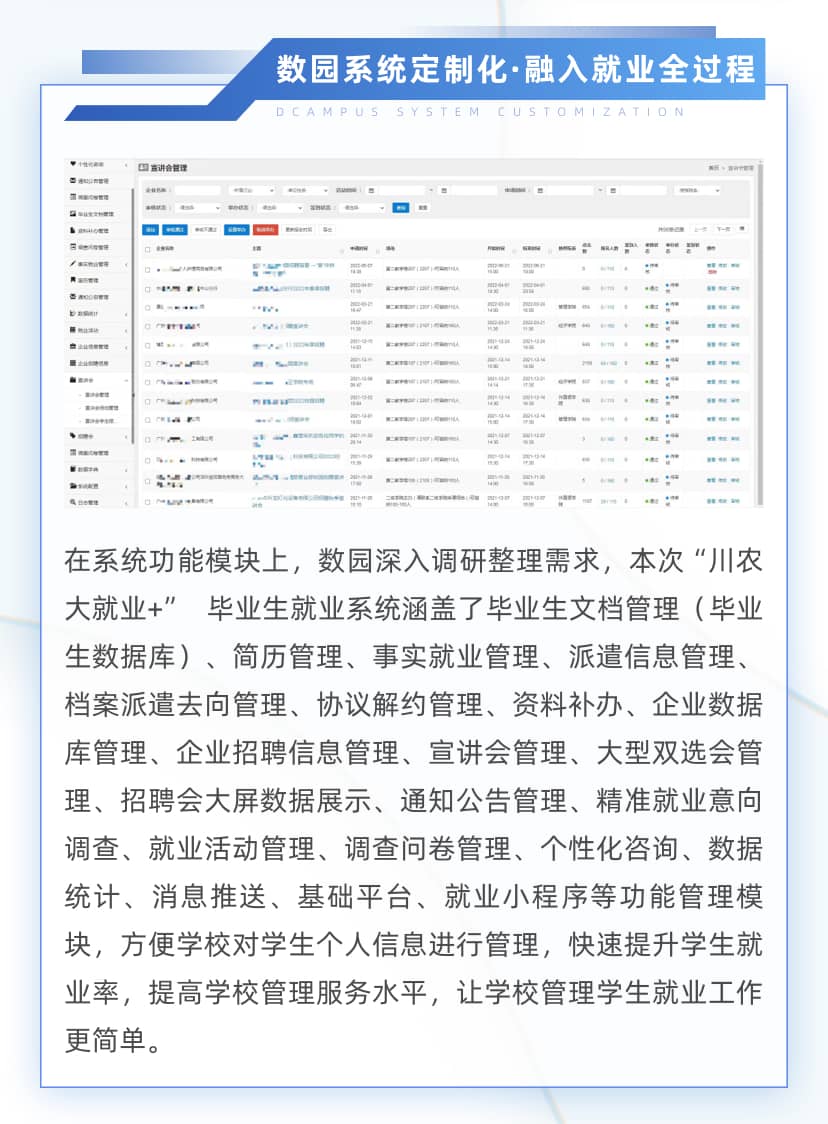
Task: Open the first date range's start calendar icon
Action: click(371, 191)
